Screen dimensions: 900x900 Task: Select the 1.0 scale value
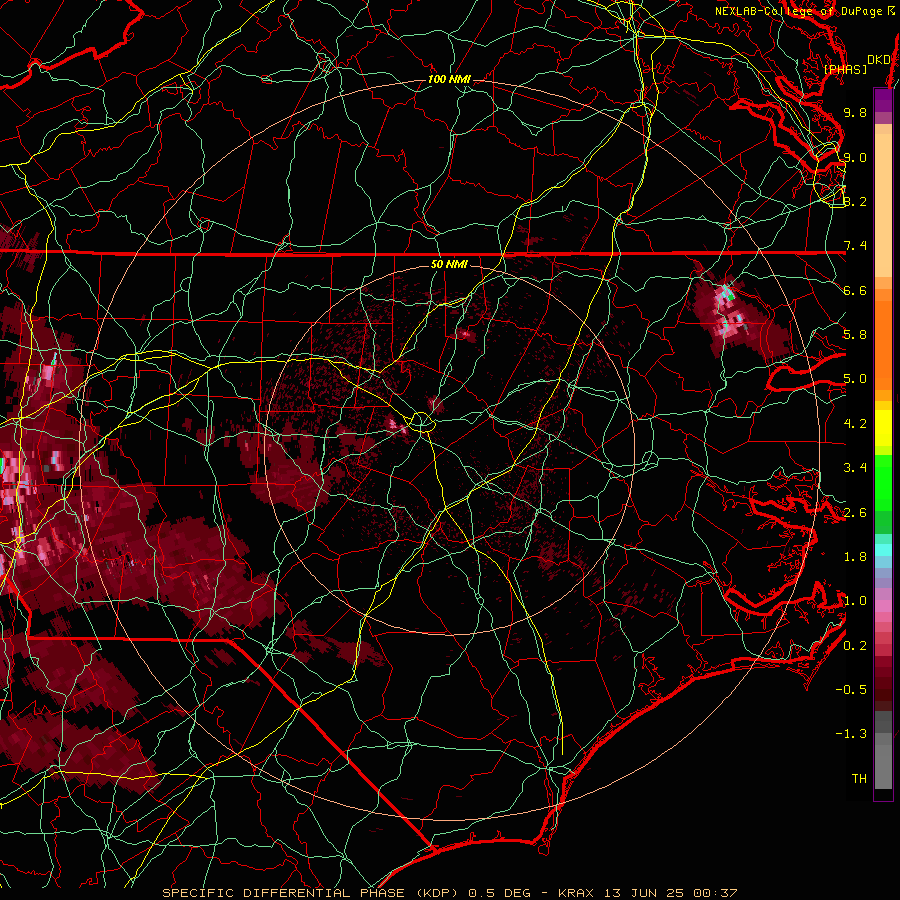855,601
